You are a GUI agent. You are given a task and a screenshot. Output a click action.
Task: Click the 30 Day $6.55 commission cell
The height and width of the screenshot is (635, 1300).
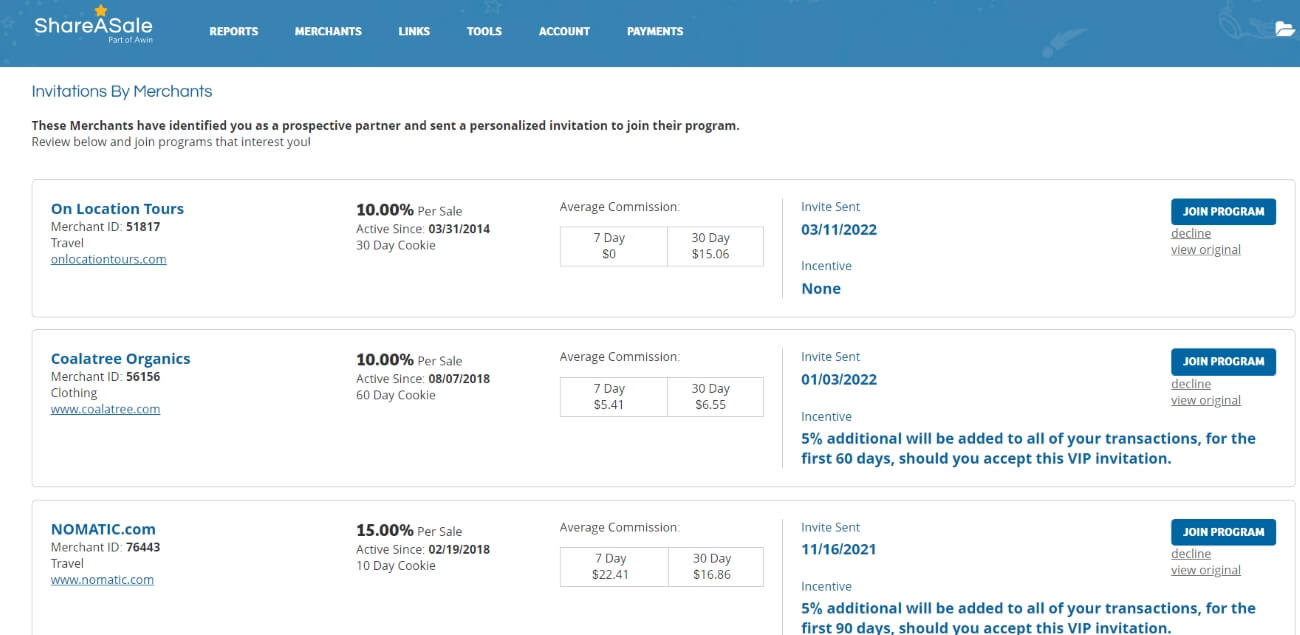[715, 397]
